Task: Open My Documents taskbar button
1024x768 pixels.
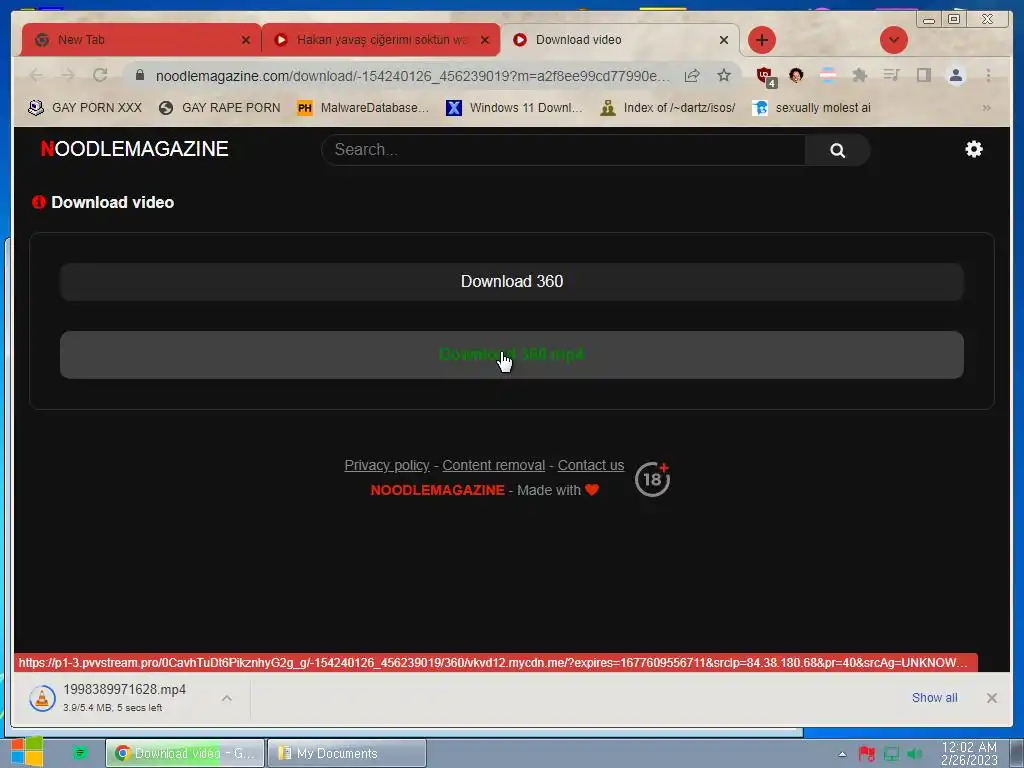Action: [347, 753]
